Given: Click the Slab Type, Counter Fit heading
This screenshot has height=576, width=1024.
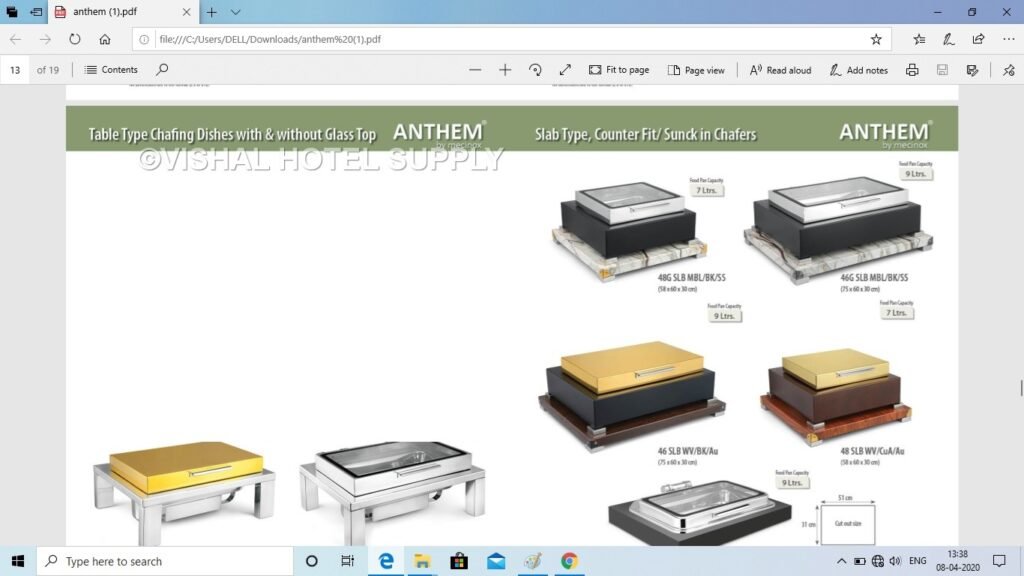Looking at the screenshot, I should pyautogui.click(x=645, y=135).
